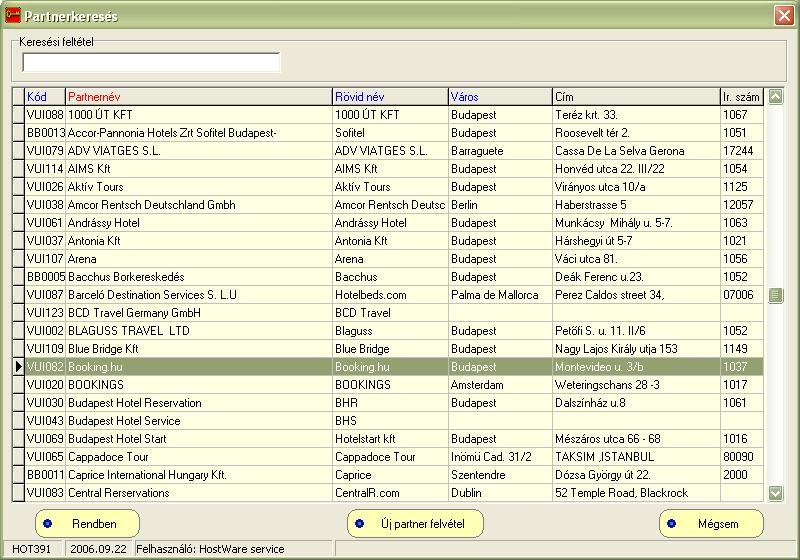The width and height of the screenshot is (800, 560).
Task: Click the Partnerkeresés title bar app icon
Action: pos(12,15)
